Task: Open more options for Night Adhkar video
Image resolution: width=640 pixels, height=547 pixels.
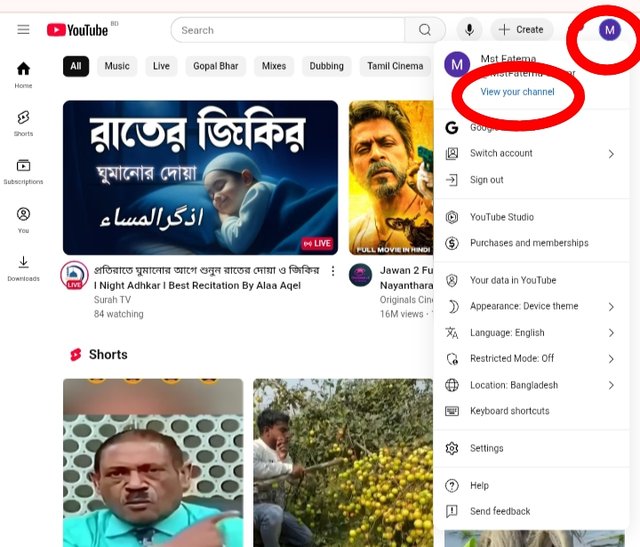Action: [333, 271]
